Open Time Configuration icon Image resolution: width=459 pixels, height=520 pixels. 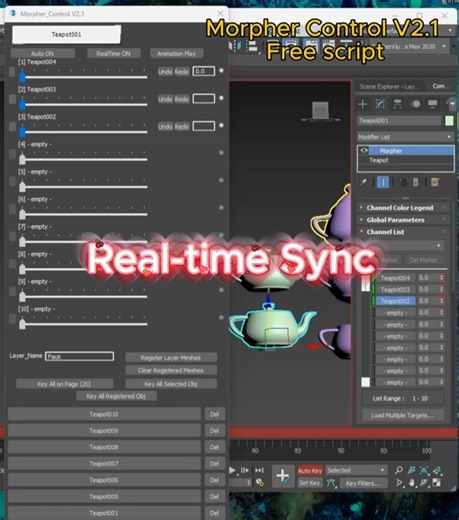point(260,483)
